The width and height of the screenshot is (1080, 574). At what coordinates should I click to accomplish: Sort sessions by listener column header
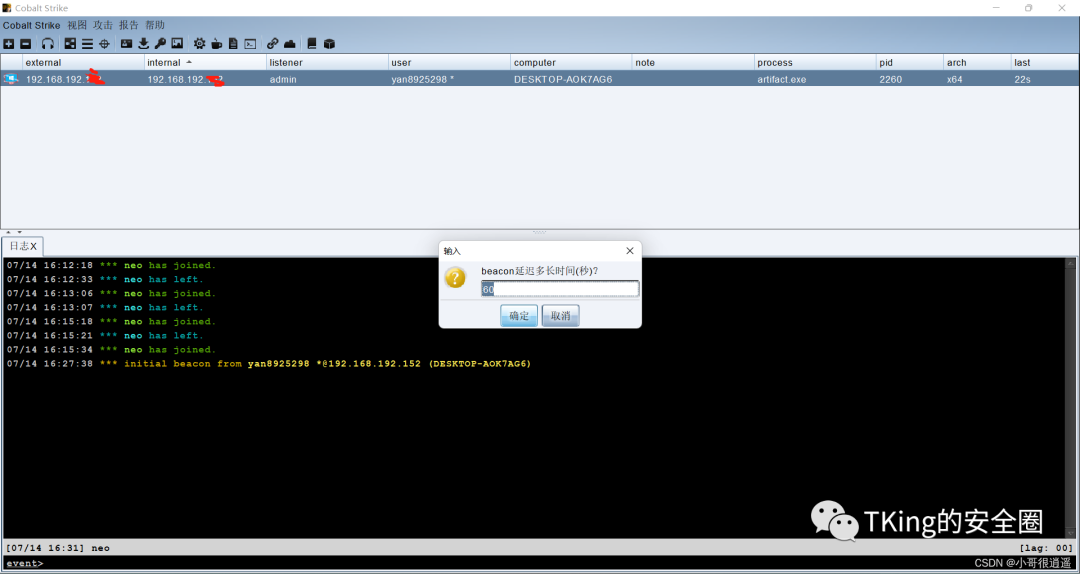click(328, 63)
